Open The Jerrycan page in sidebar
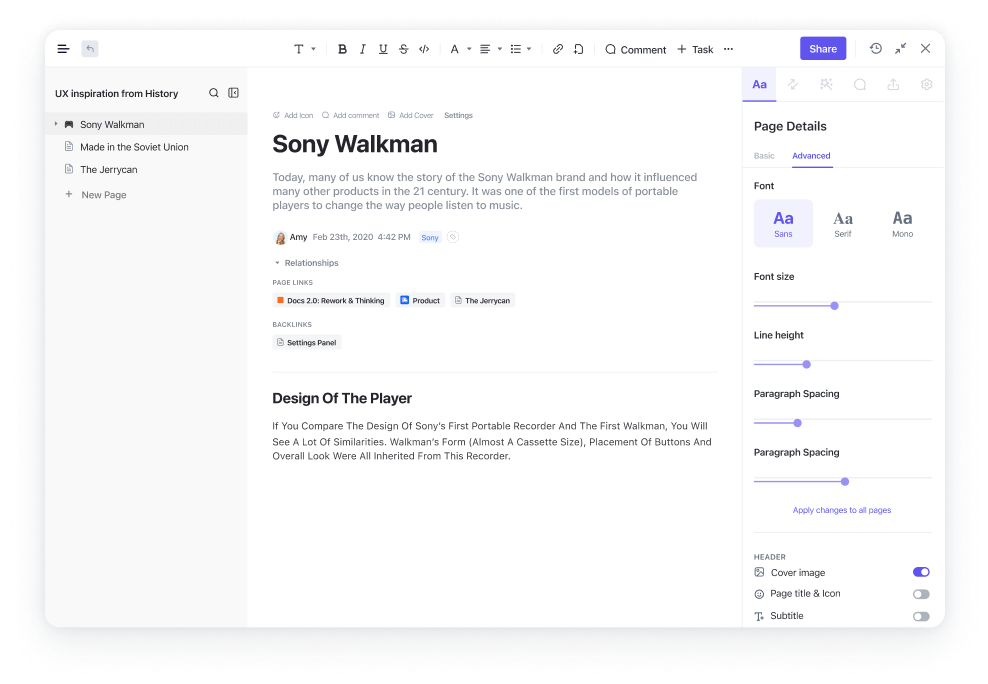 pos(108,169)
